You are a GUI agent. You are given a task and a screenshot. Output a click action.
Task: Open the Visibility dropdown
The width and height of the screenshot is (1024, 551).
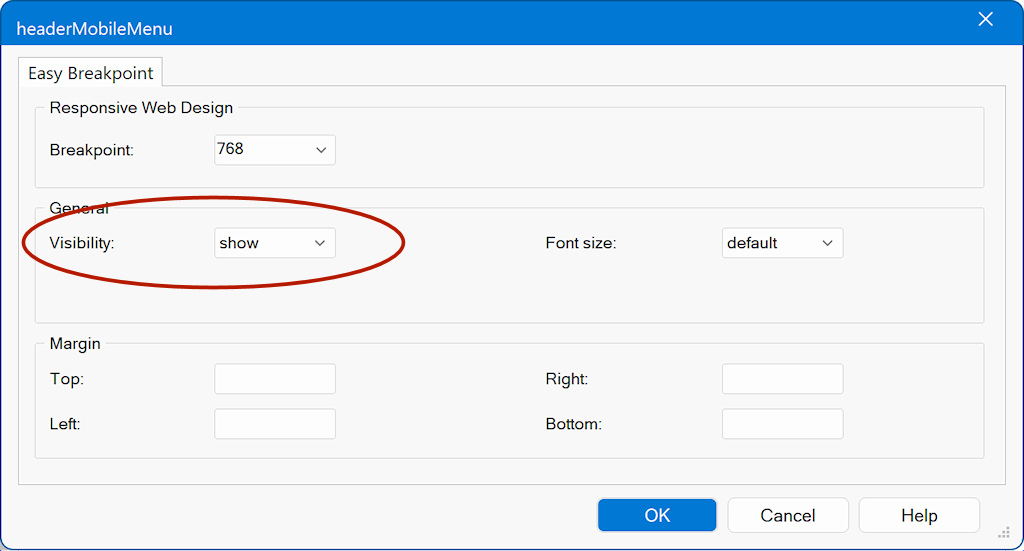pyautogui.click(x=275, y=243)
